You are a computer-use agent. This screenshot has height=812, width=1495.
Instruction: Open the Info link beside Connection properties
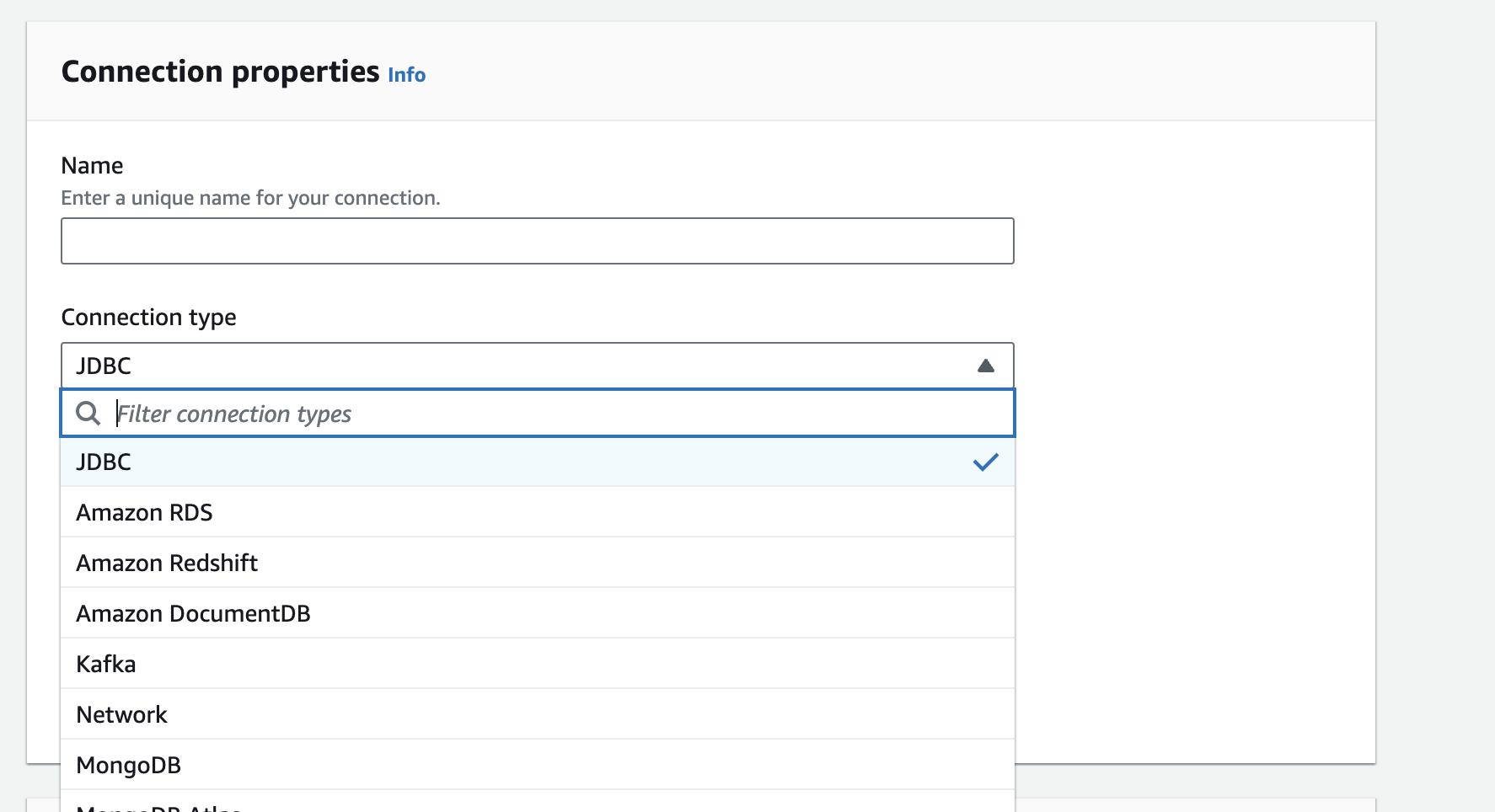click(406, 75)
